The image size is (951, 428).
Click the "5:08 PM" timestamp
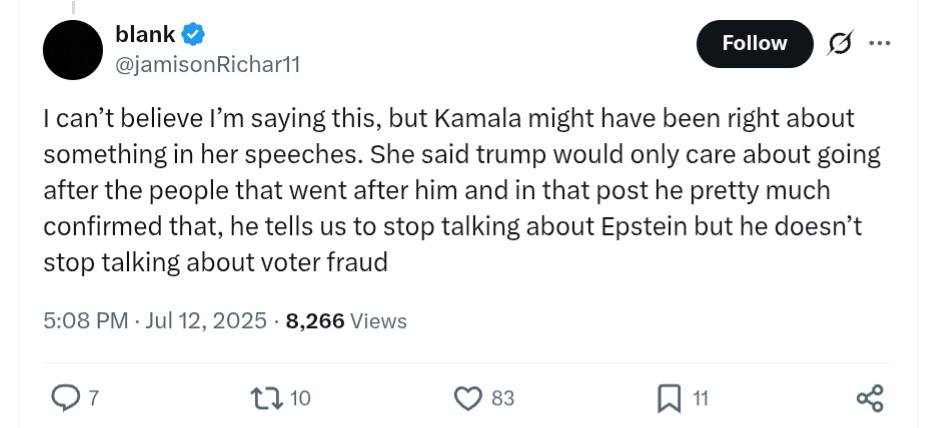point(86,321)
